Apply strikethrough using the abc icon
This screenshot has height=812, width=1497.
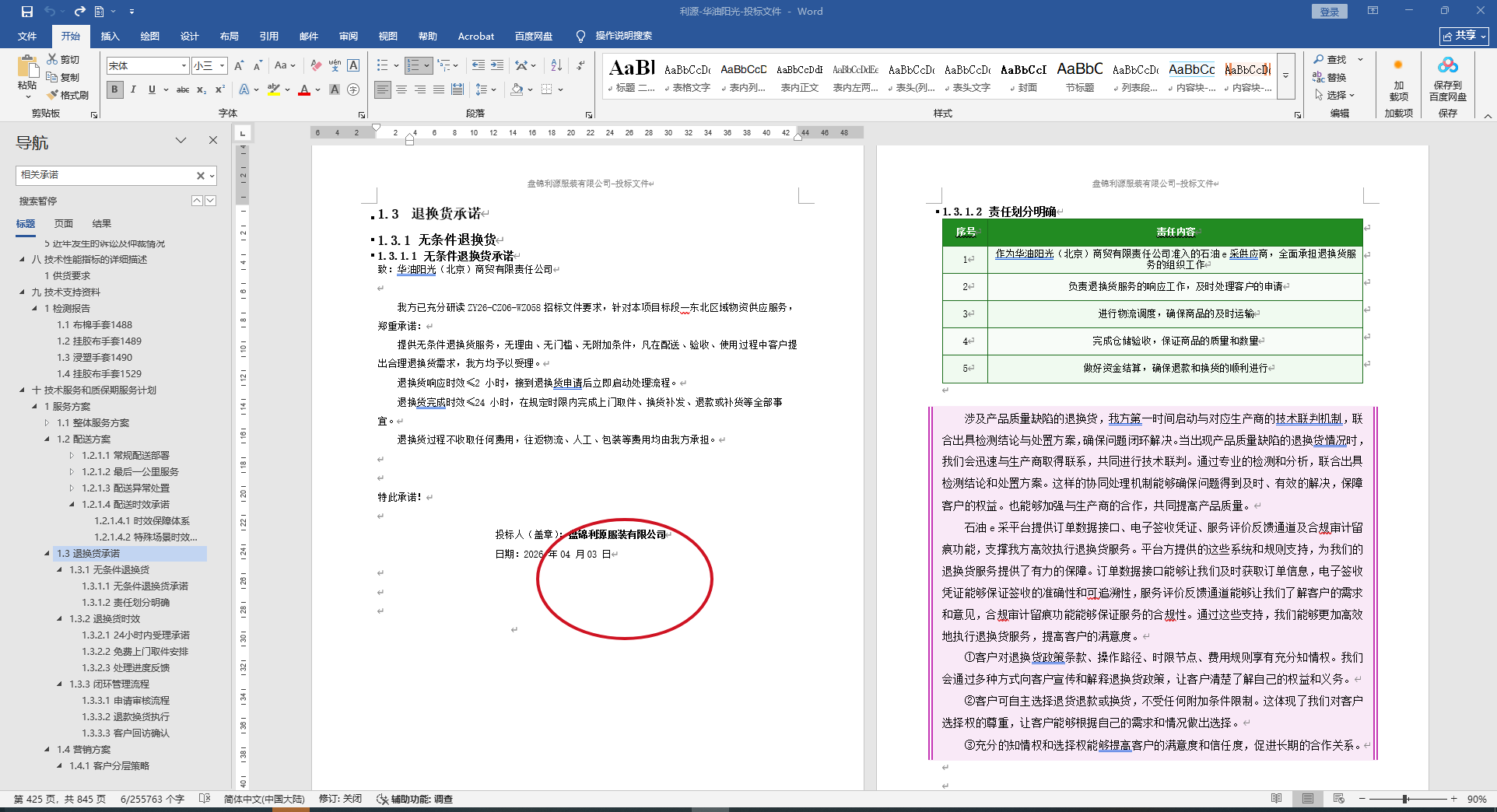183,90
